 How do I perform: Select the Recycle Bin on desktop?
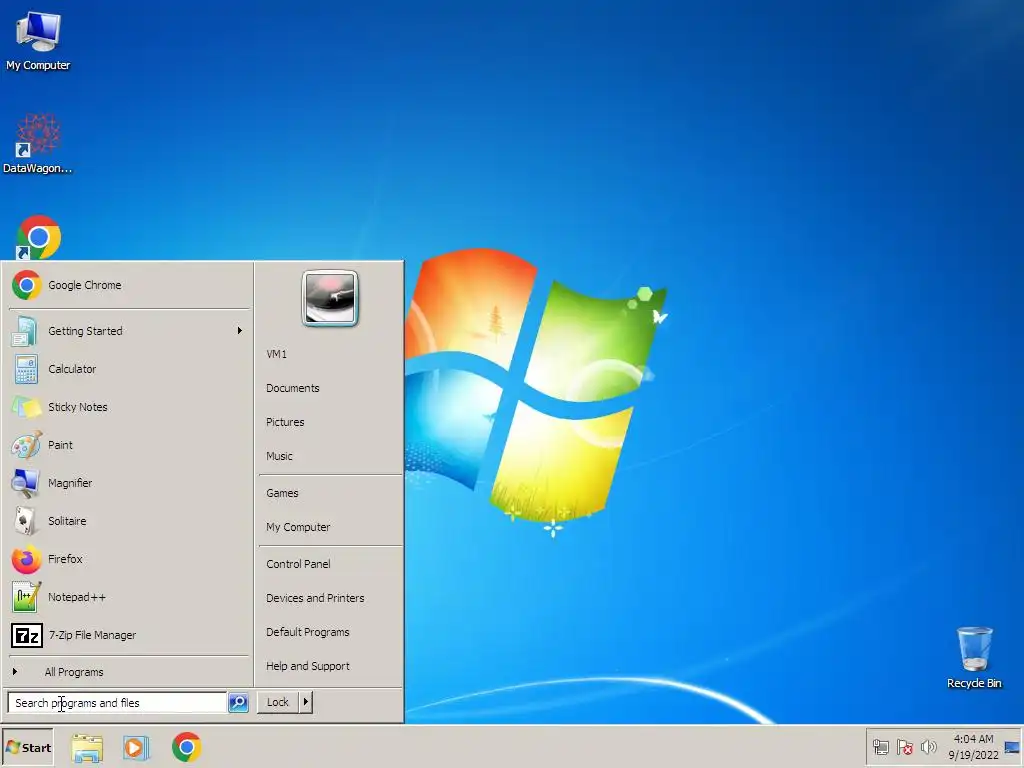click(x=974, y=658)
